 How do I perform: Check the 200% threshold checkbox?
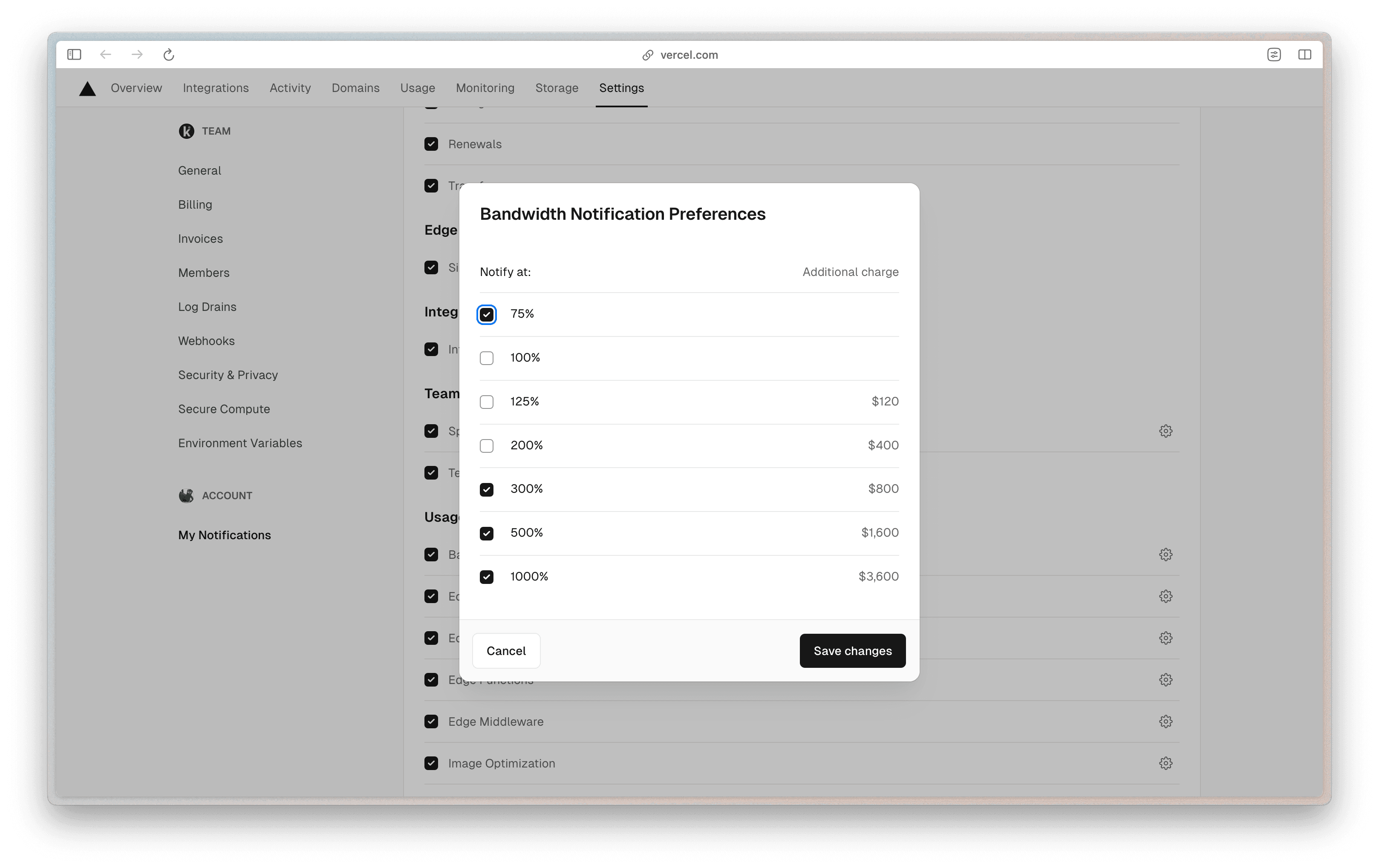(487, 446)
